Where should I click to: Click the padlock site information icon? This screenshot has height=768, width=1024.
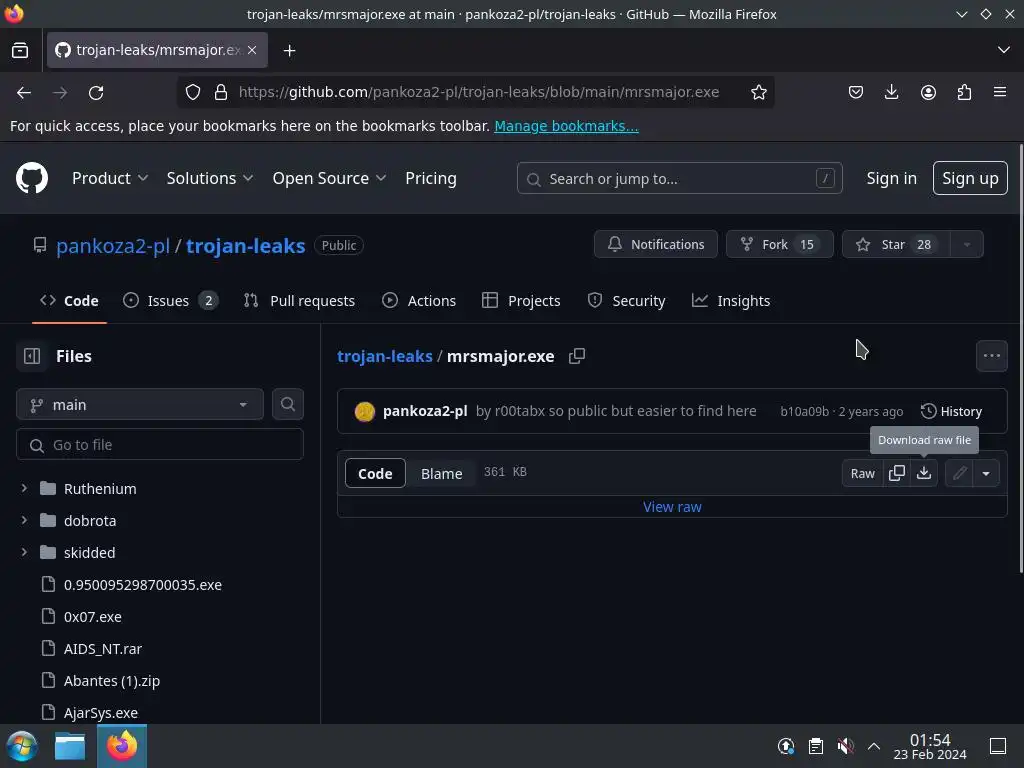pos(221,92)
